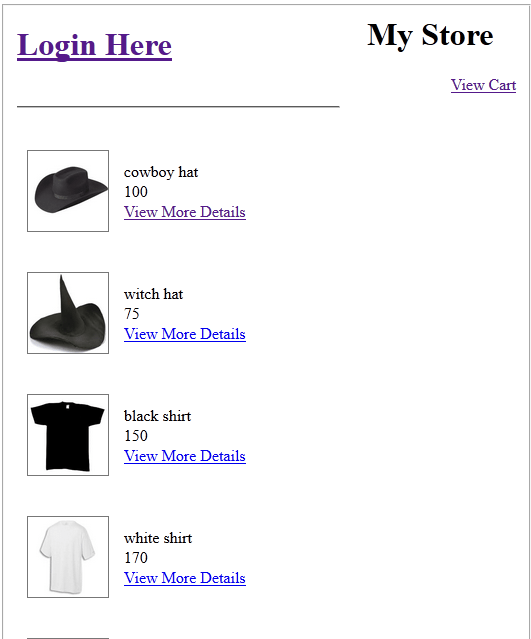
Task: Open the Login Here link
Action: (x=94, y=46)
